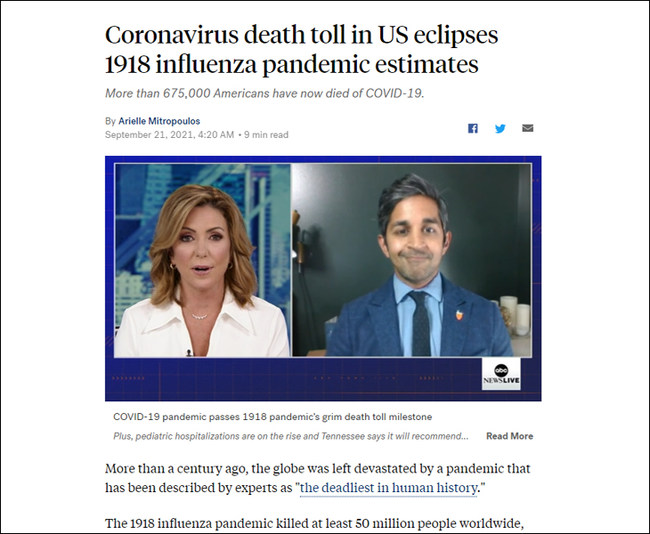Click the article headline about coronavirus death toll
Viewport: 650px width, 534px height.
tap(301, 49)
